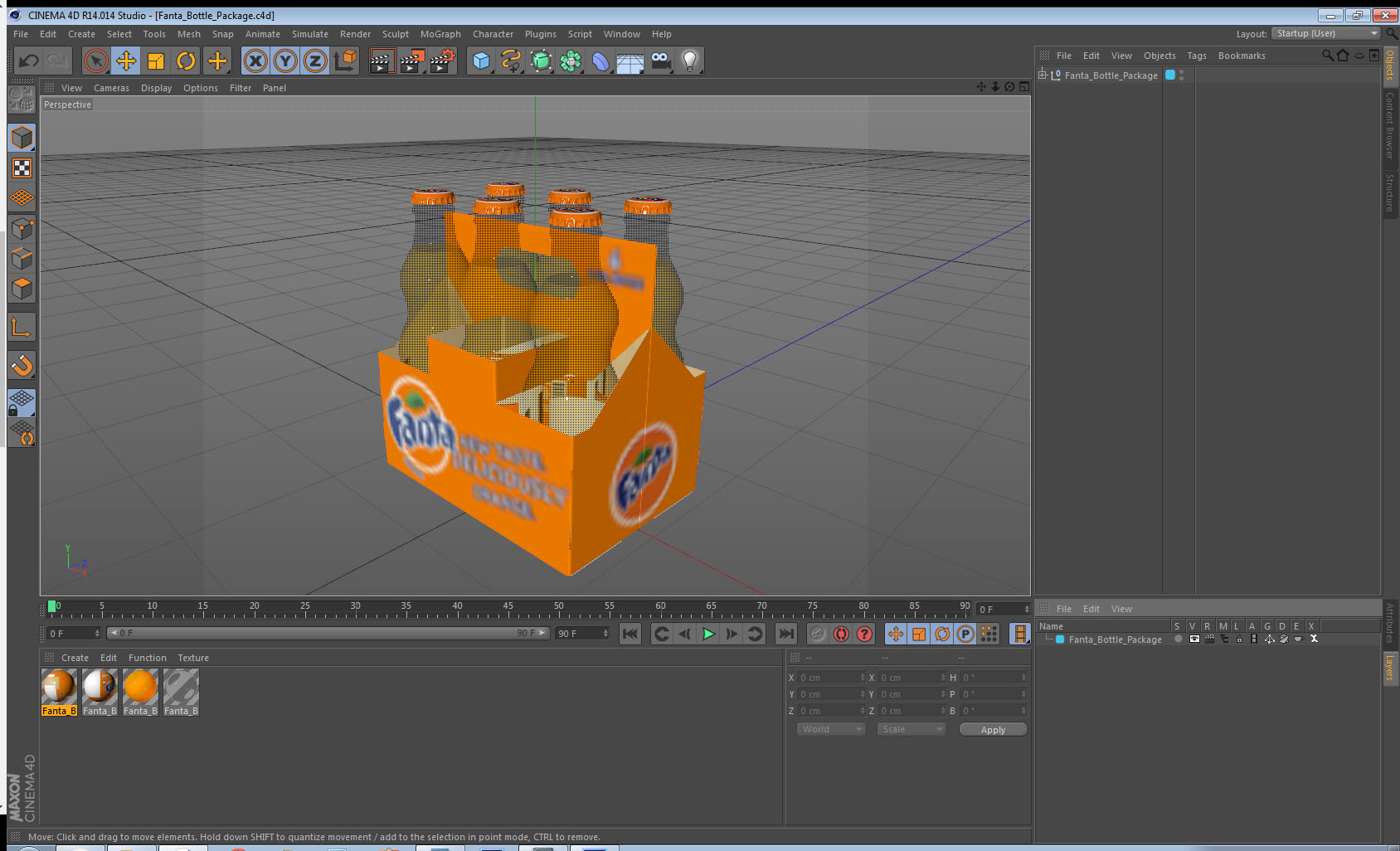
Task: Open the Character menu
Action: click(x=493, y=34)
